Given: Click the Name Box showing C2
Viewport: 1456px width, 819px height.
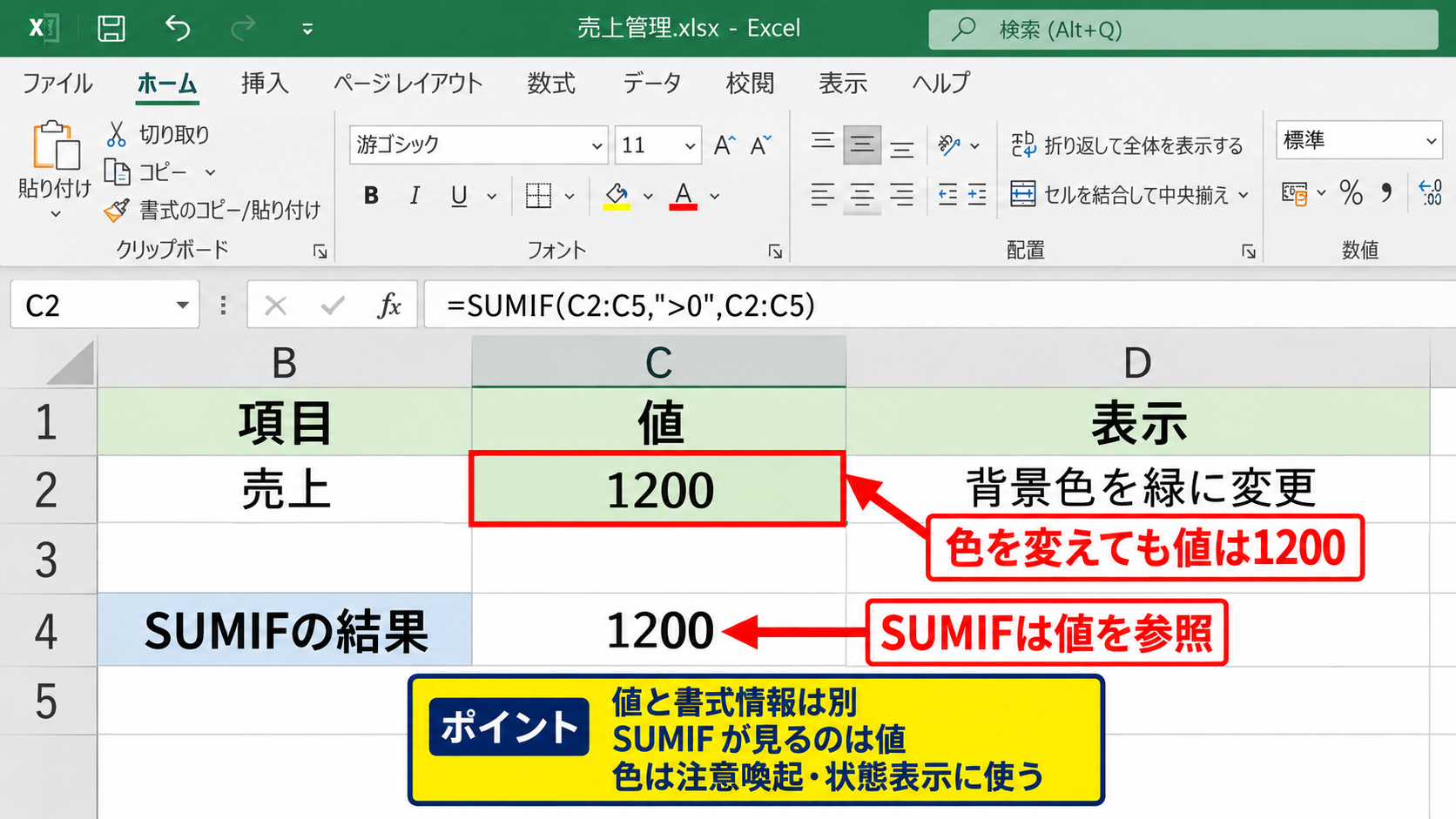Looking at the screenshot, I should click(104, 305).
